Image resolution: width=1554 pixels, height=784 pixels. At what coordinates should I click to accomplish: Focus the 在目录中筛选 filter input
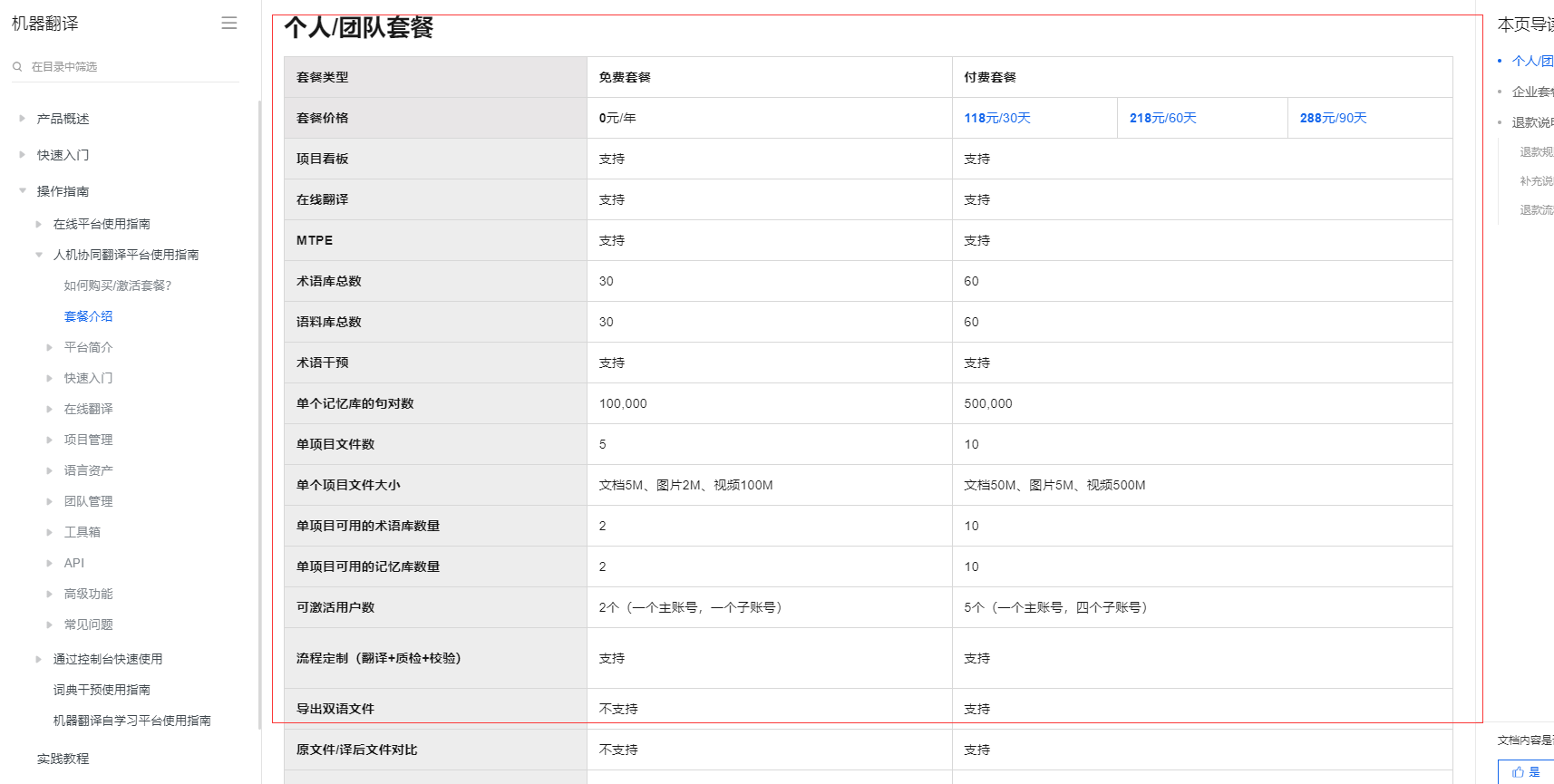[x=125, y=67]
